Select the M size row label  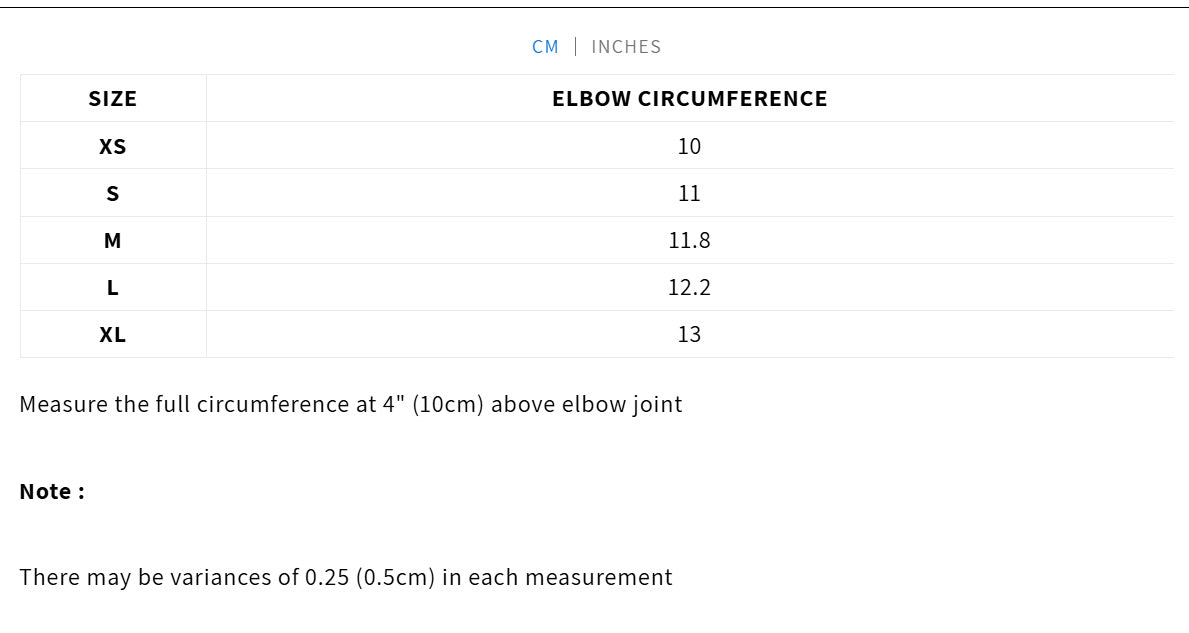[113, 240]
